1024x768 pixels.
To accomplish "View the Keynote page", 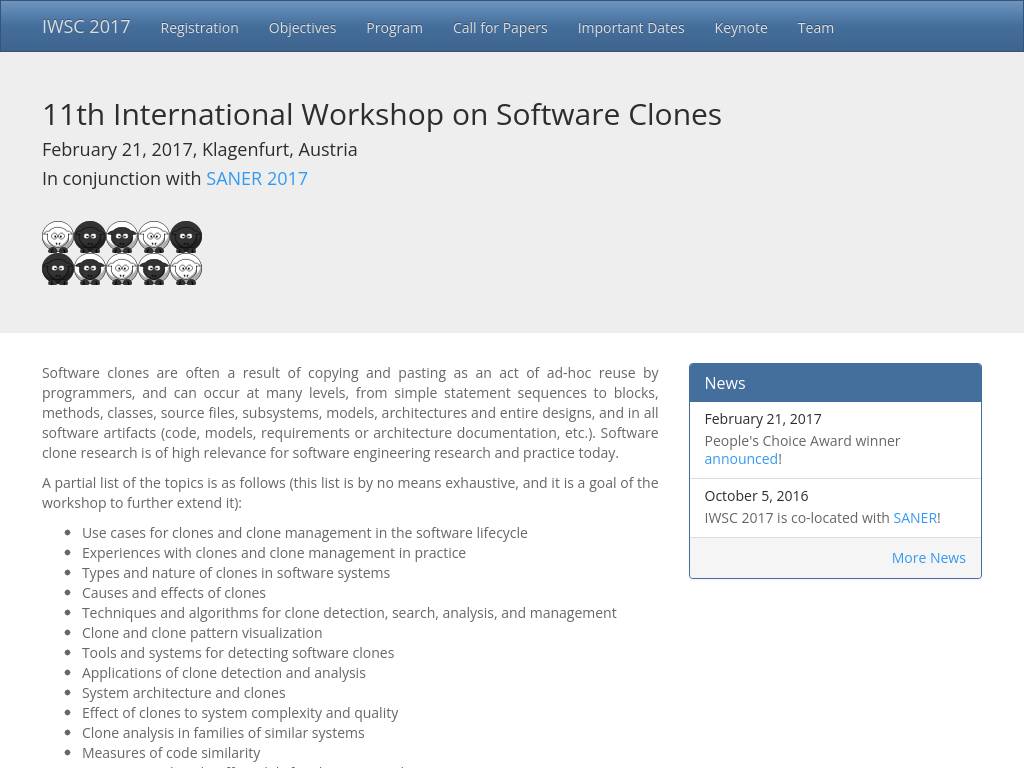I will pos(741,28).
